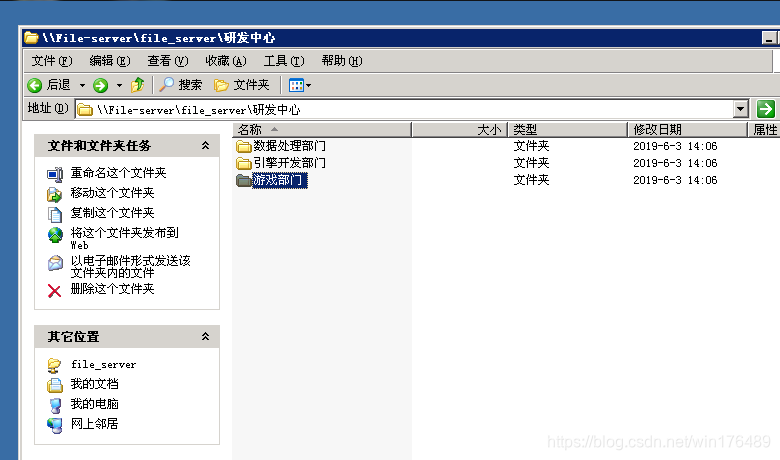Click 删除这个文件夹 link
The image size is (780, 460).
(112, 288)
